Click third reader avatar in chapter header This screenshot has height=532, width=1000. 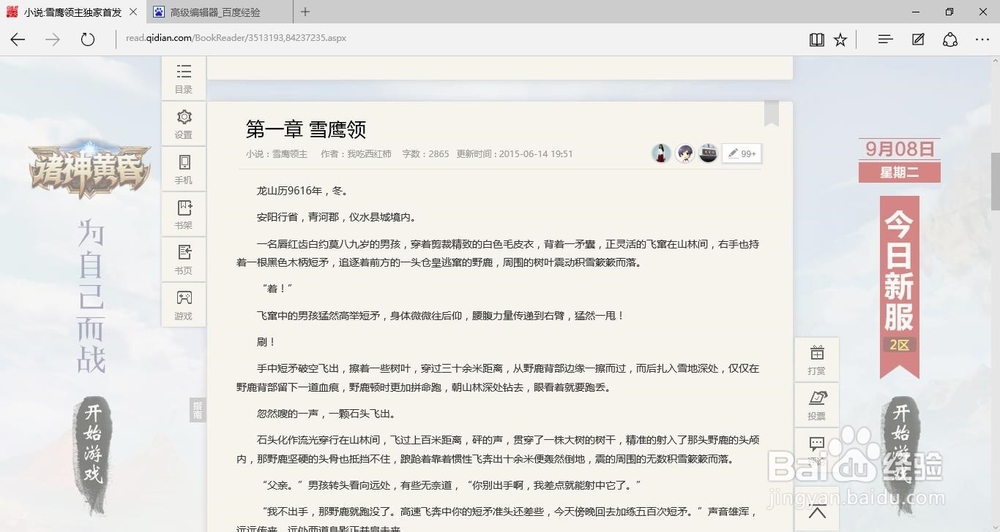pyautogui.click(x=709, y=153)
